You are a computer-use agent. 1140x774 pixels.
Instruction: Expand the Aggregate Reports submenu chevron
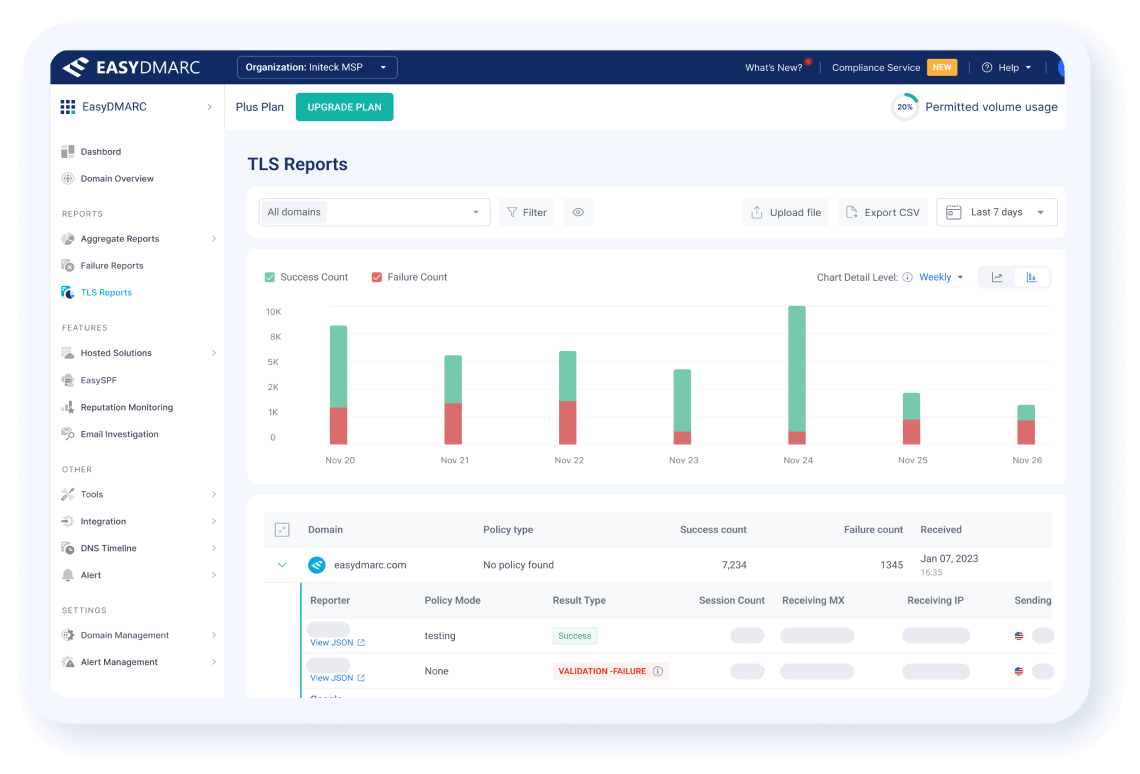click(x=214, y=238)
